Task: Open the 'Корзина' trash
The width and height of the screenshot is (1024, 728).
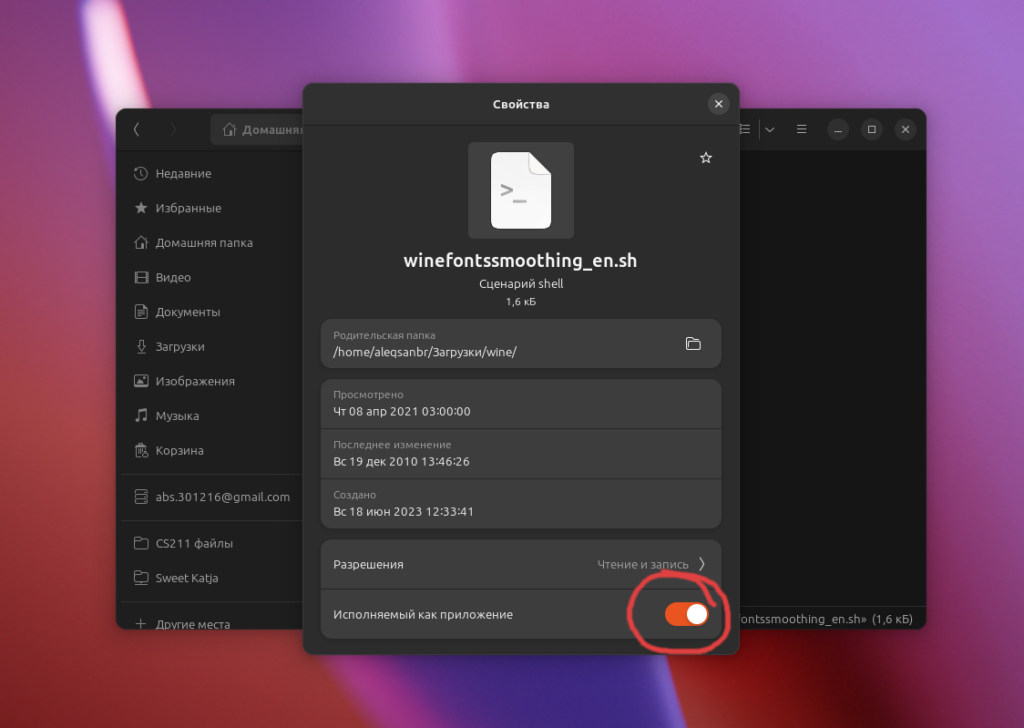Action: [179, 451]
